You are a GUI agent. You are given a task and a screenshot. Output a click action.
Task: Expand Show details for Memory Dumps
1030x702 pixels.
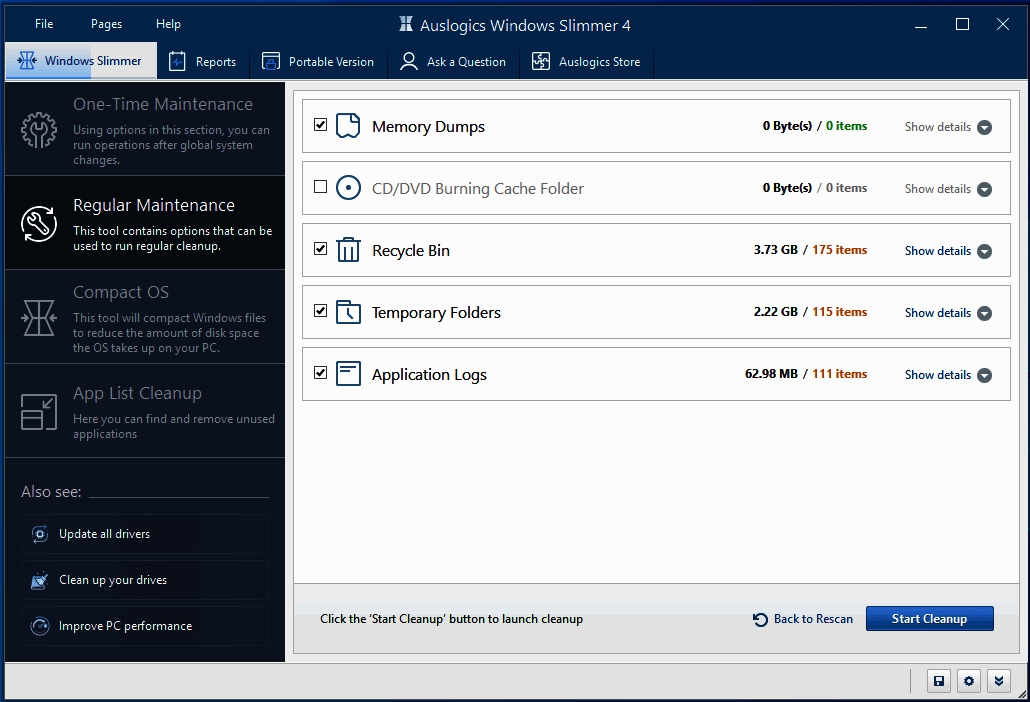[947, 127]
